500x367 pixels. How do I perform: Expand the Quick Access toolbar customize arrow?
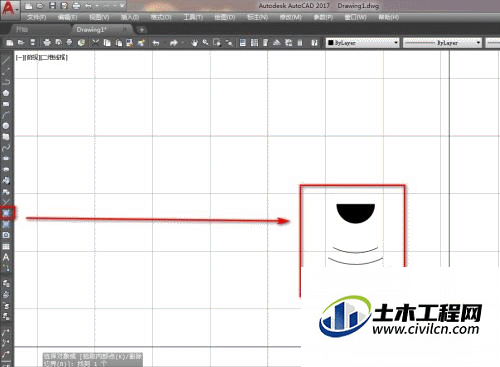coord(122,6)
